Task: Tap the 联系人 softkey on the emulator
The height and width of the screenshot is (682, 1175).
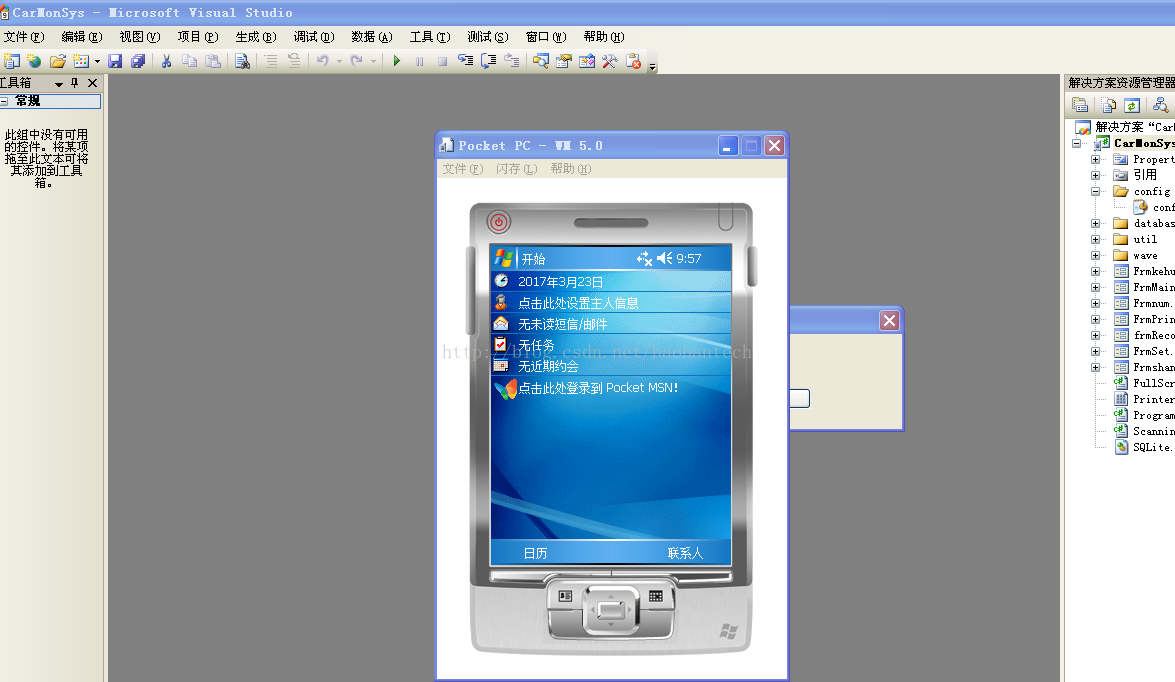Action: (x=685, y=553)
